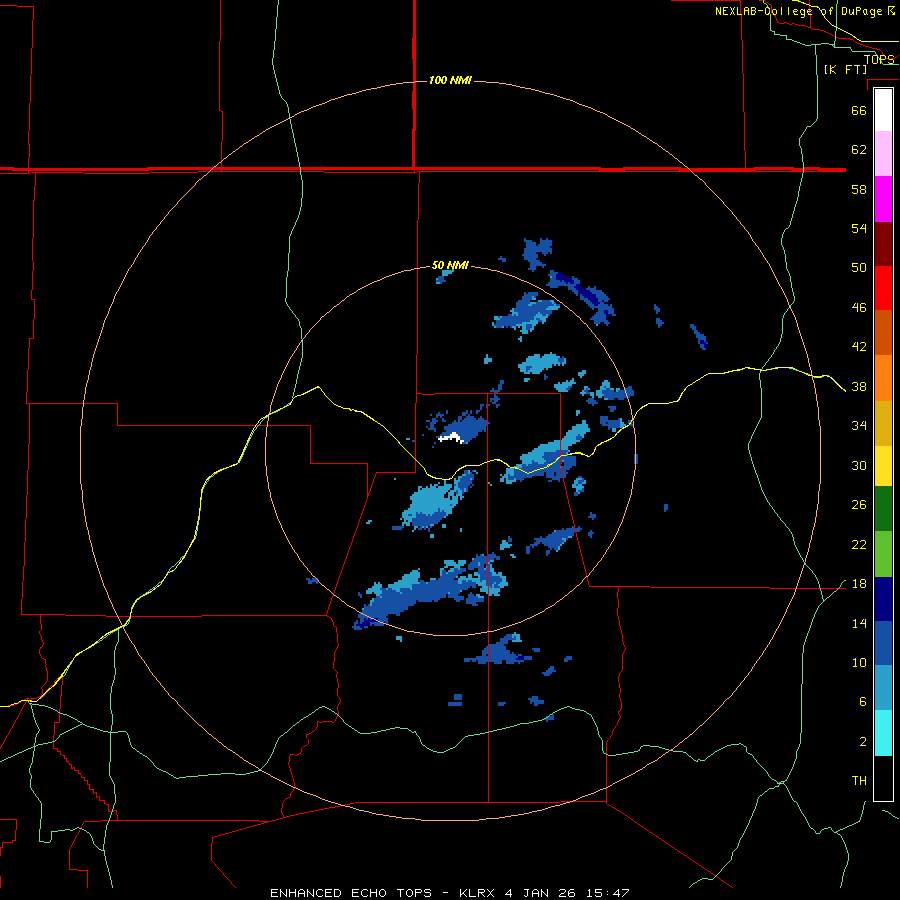Click the light green legend swatch
The height and width of the screenshot is (900, 900).
tap(883, 554)
